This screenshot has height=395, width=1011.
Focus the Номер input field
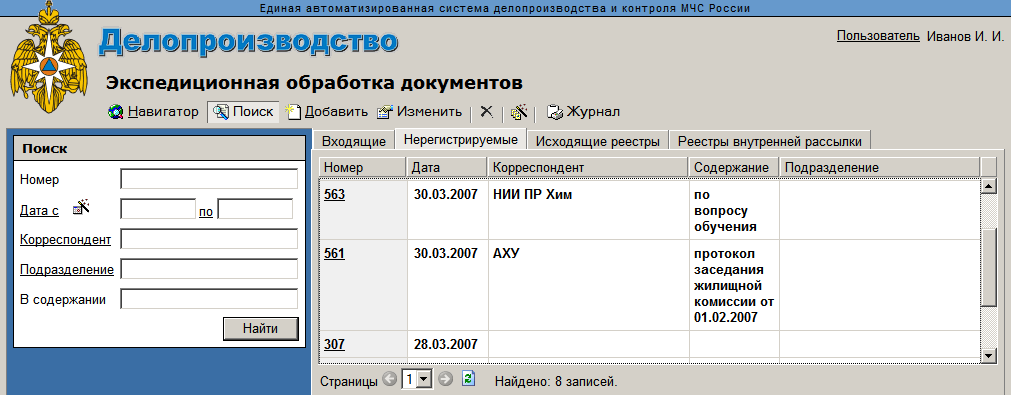209,178
